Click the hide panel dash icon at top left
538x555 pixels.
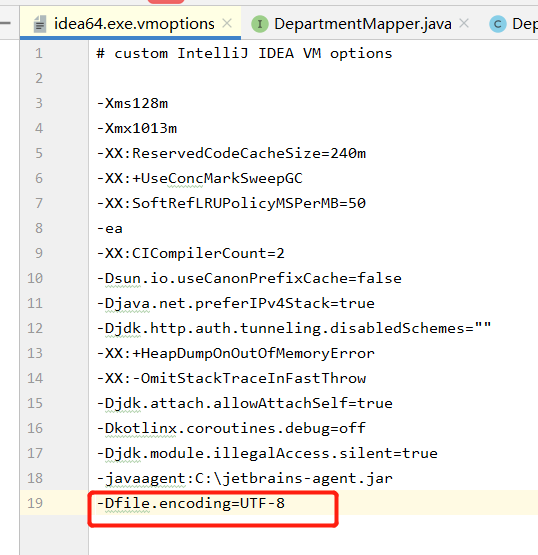pos(5,23)
